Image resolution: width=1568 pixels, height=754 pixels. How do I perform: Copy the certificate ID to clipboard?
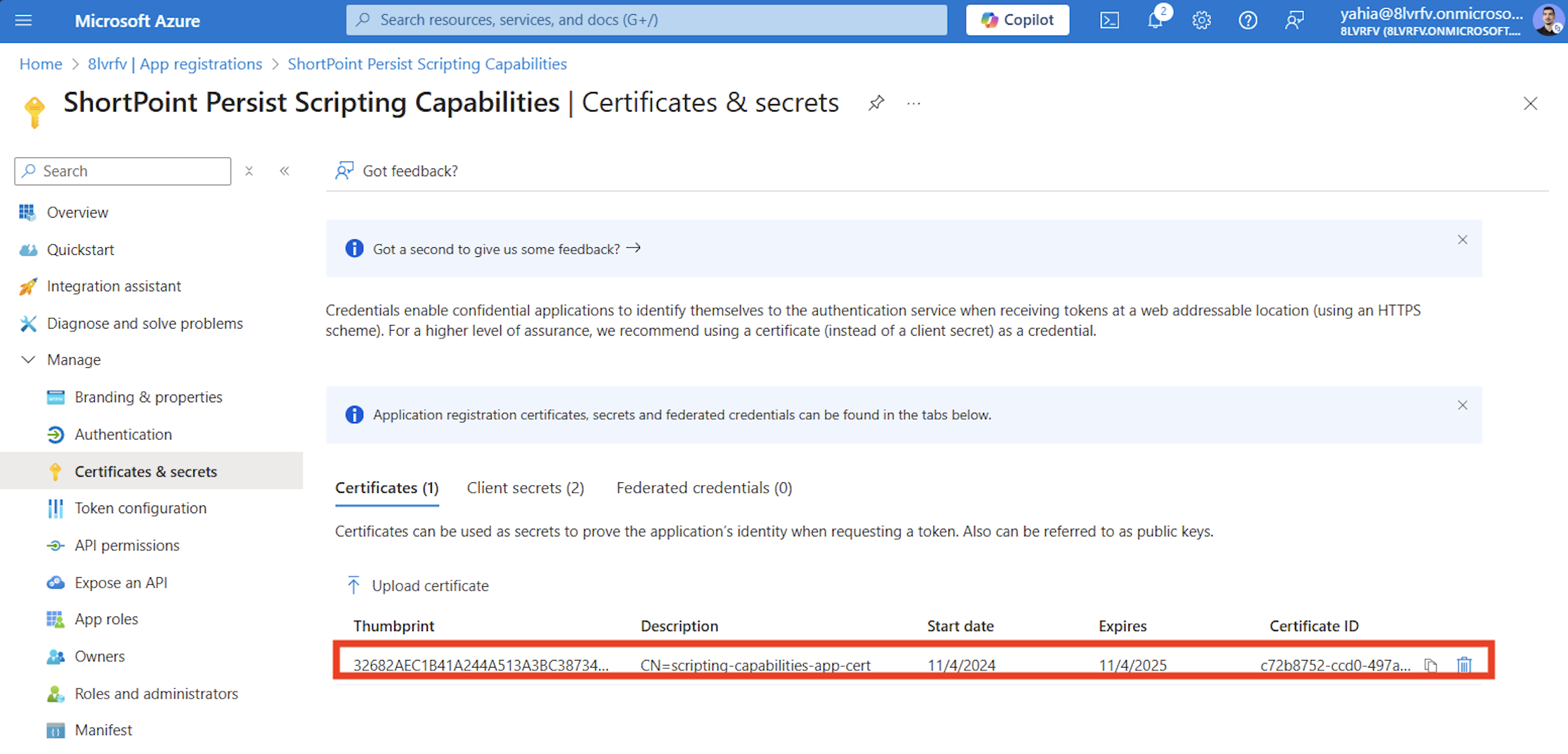click(x=1430, y=666)
